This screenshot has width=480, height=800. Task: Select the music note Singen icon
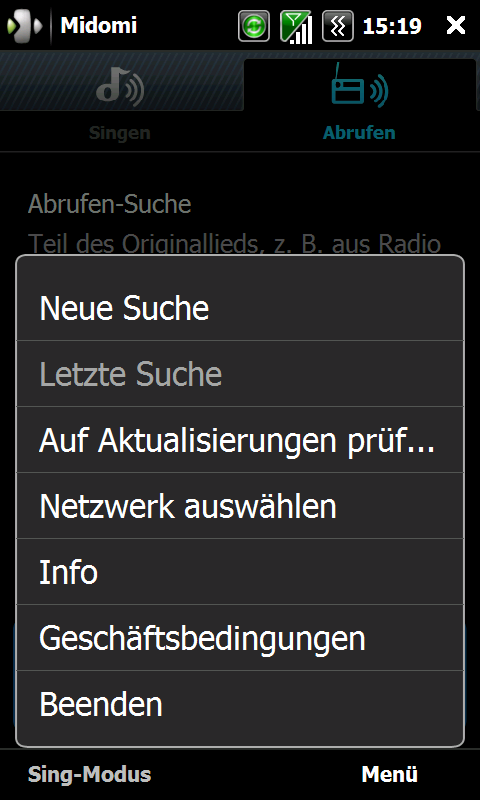tap(120, 88)
